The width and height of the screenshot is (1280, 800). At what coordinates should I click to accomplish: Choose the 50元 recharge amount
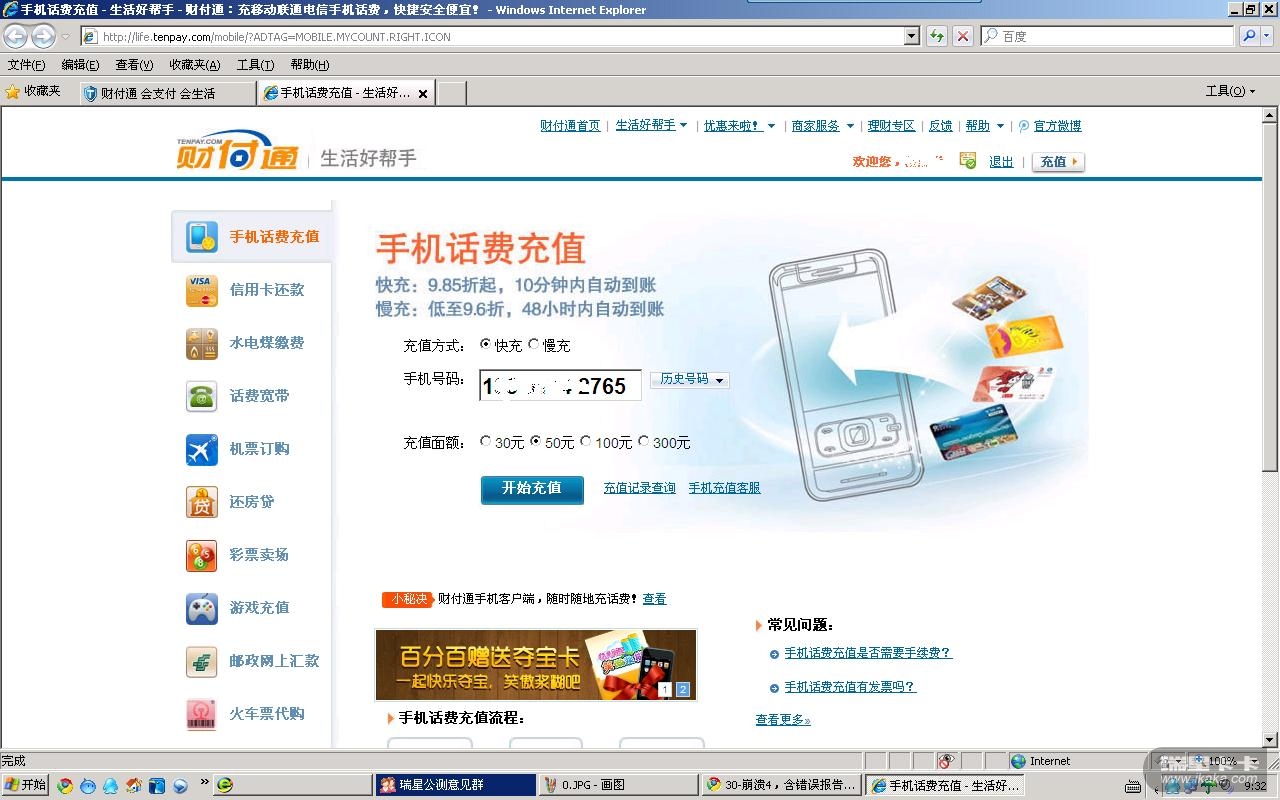536,441
